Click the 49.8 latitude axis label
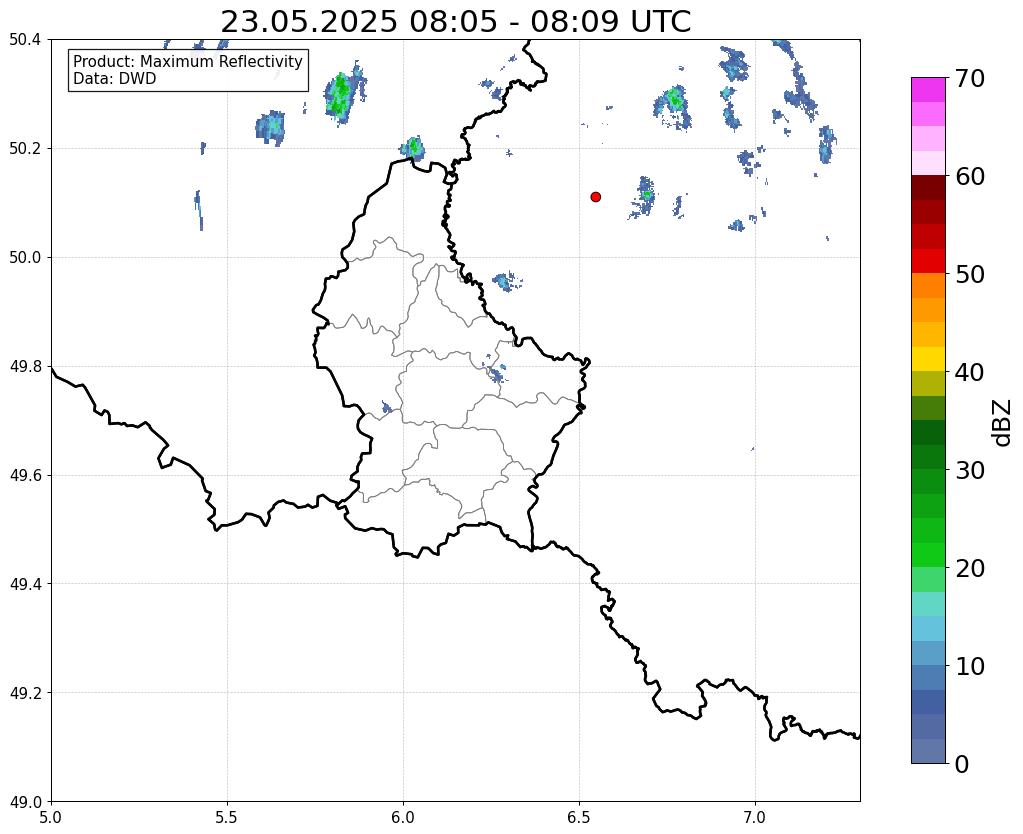 [x=25, y=367]
